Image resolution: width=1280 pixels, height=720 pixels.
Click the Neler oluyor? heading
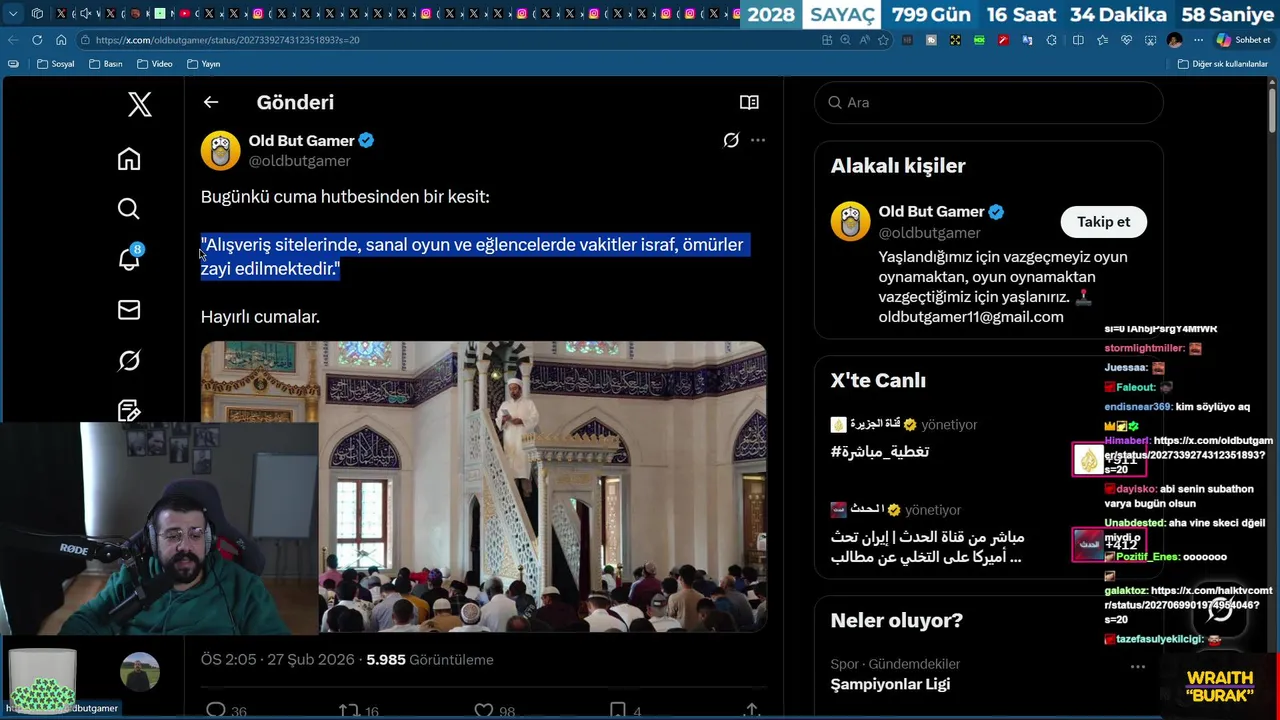(x=896, y=620)
